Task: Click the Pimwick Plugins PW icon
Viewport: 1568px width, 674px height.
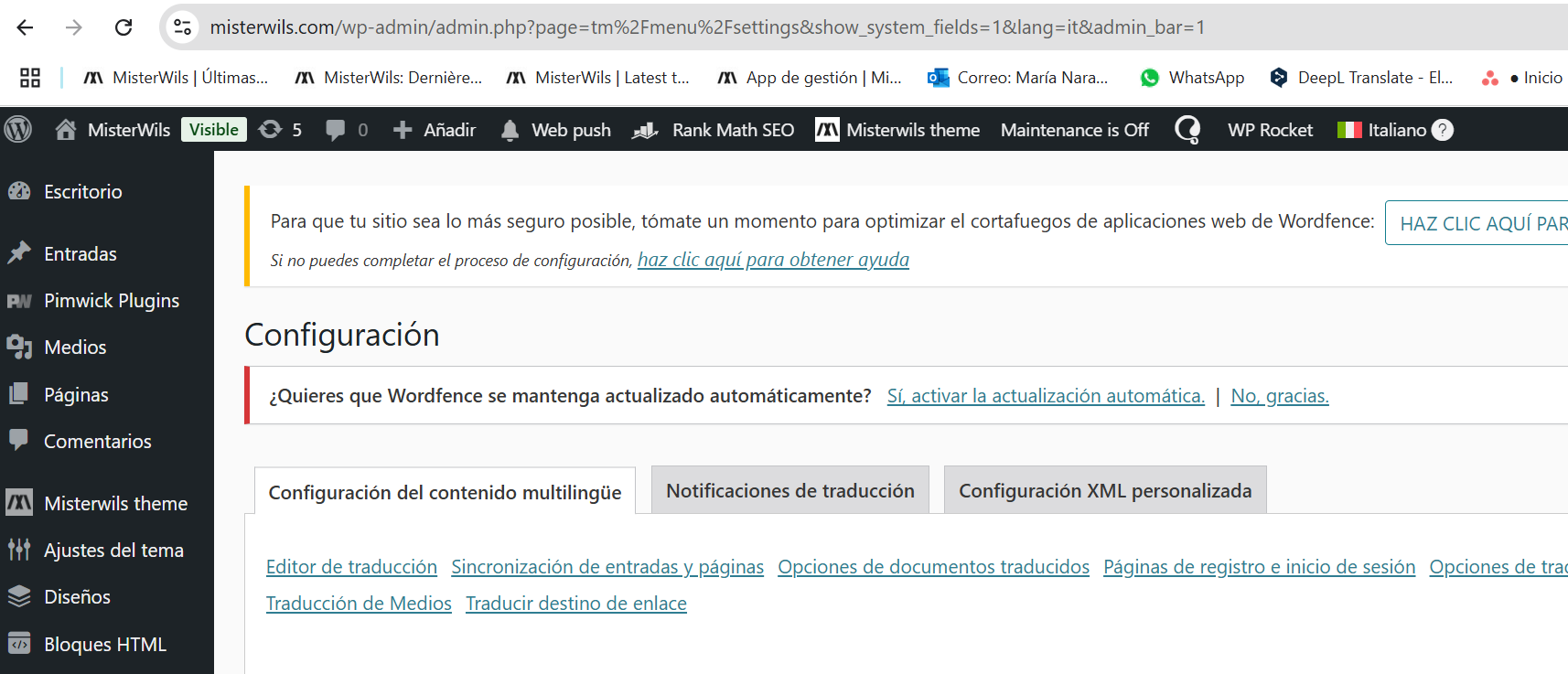Action: tap(19, 301)
